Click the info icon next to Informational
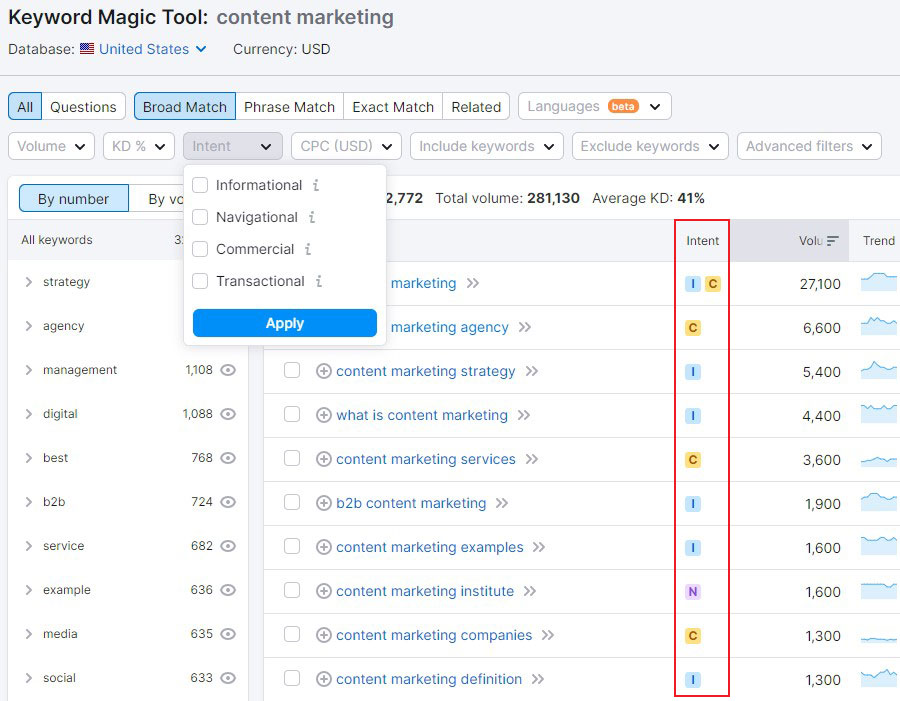The width and height of the screenshot is (900, 701). pos(316,185)
